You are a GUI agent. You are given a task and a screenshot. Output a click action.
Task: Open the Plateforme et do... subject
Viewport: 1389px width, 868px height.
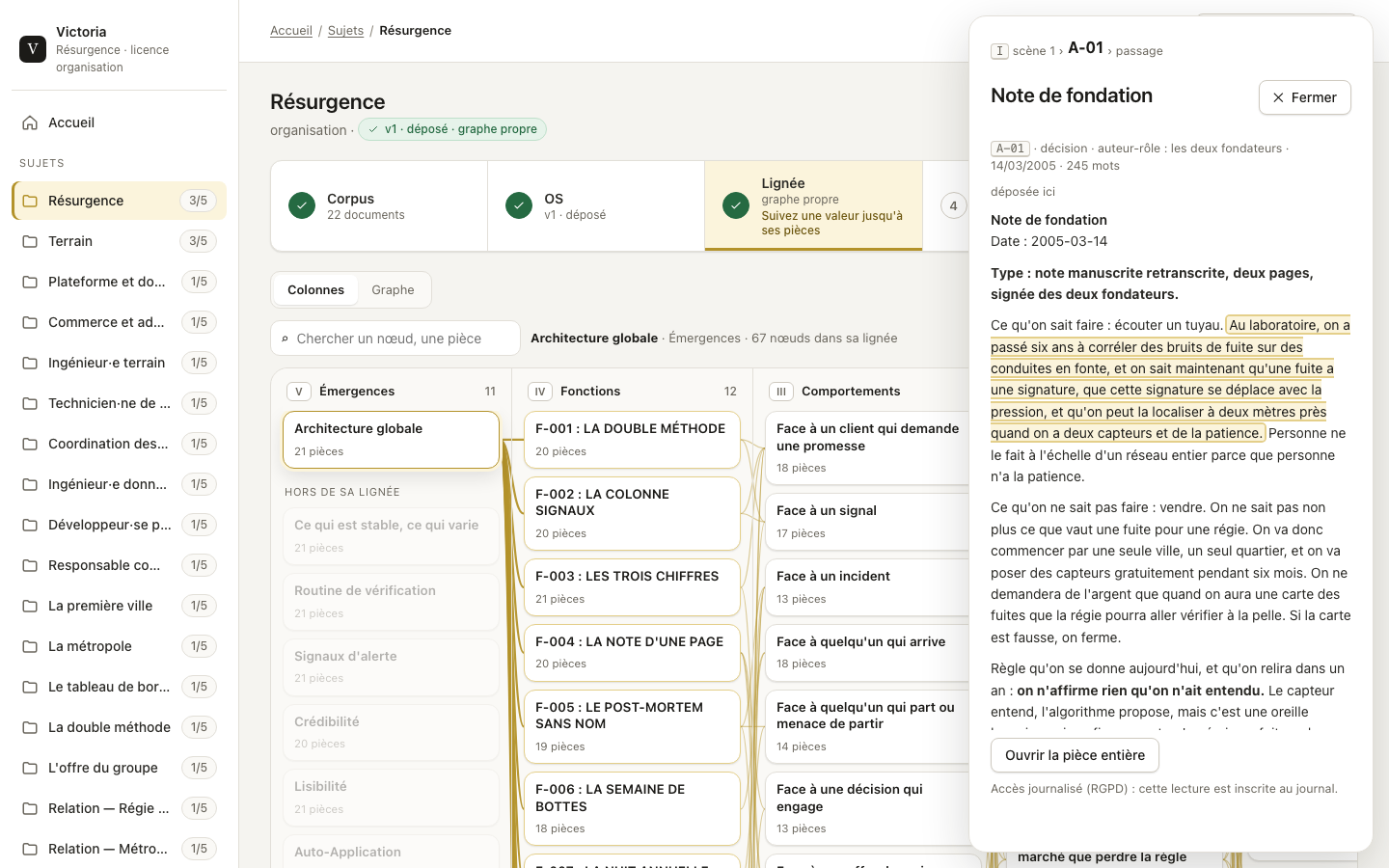(x=119, y=282)
